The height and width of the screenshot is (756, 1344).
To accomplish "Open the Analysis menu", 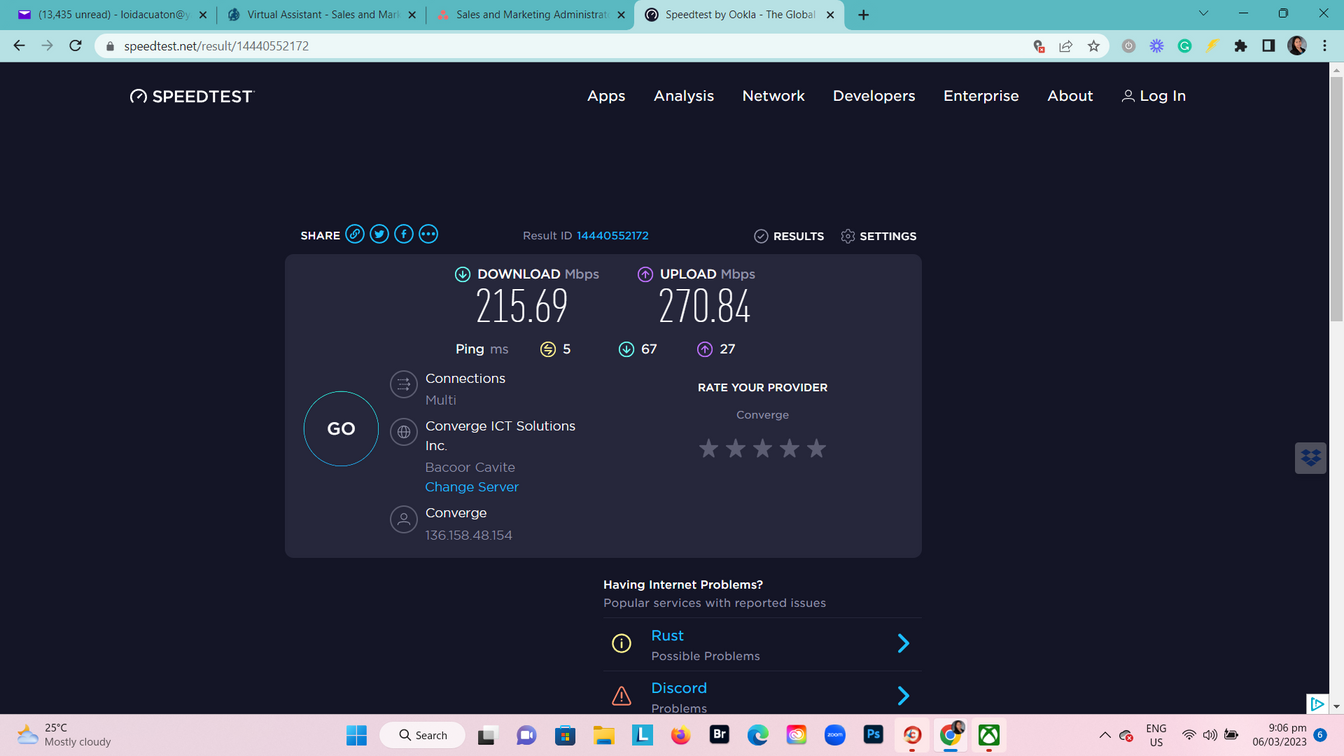I will tap(684, 96).
